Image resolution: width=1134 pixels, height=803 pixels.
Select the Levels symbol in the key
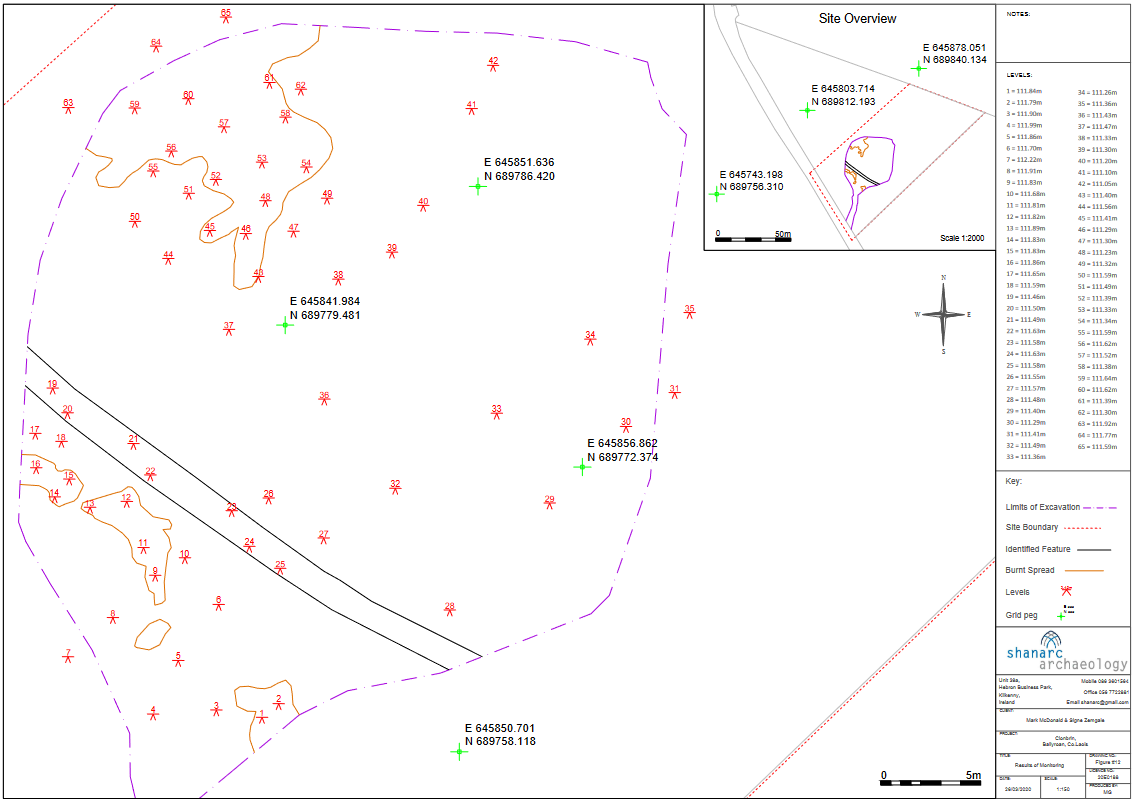pos(1066,592)
